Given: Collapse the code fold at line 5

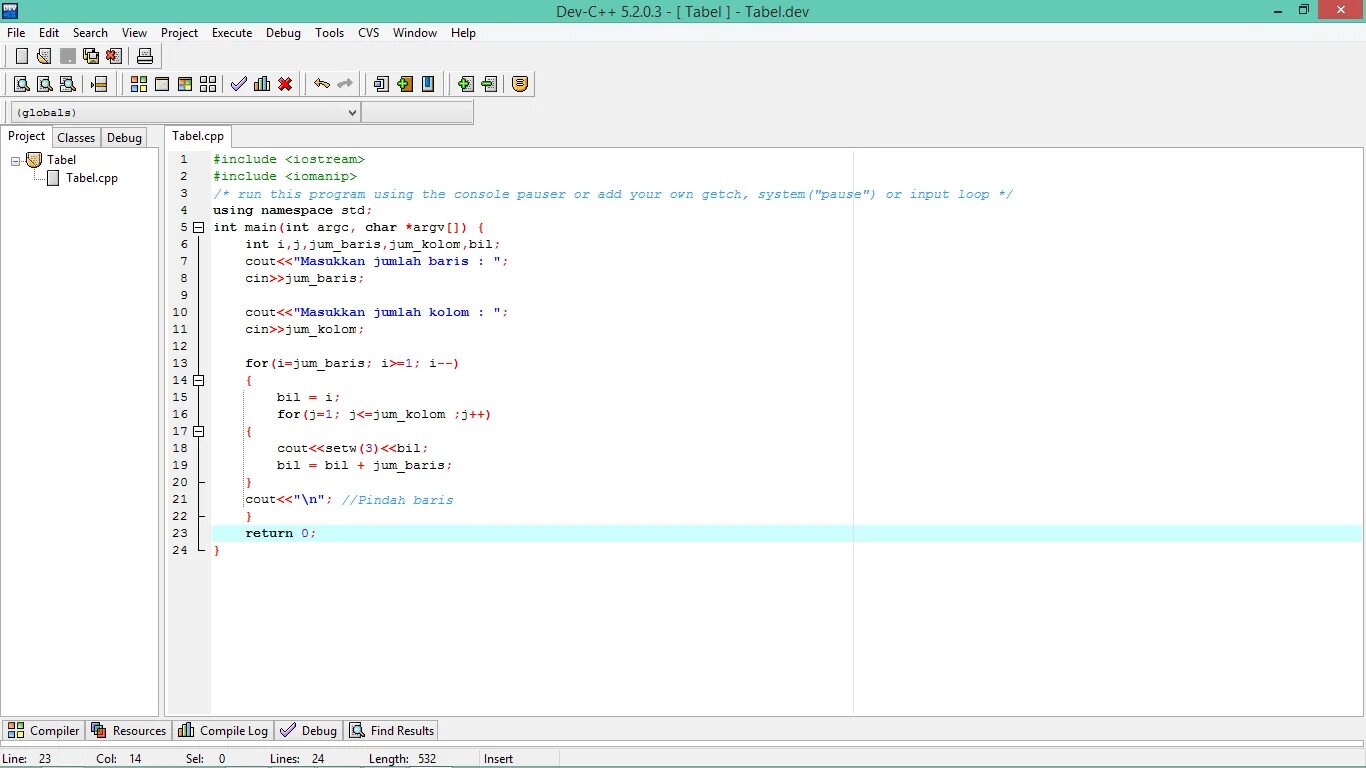Looking at the screenshot, I should 199,228.
